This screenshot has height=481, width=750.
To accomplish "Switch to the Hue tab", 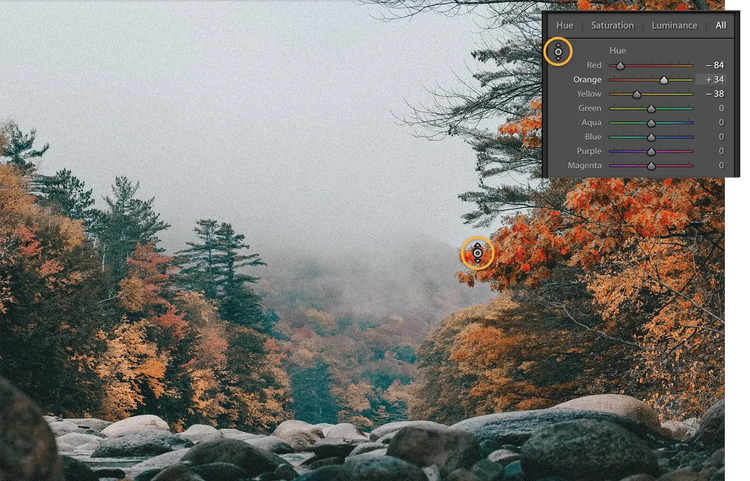I will pyautogui.click(x=565, y=25).
